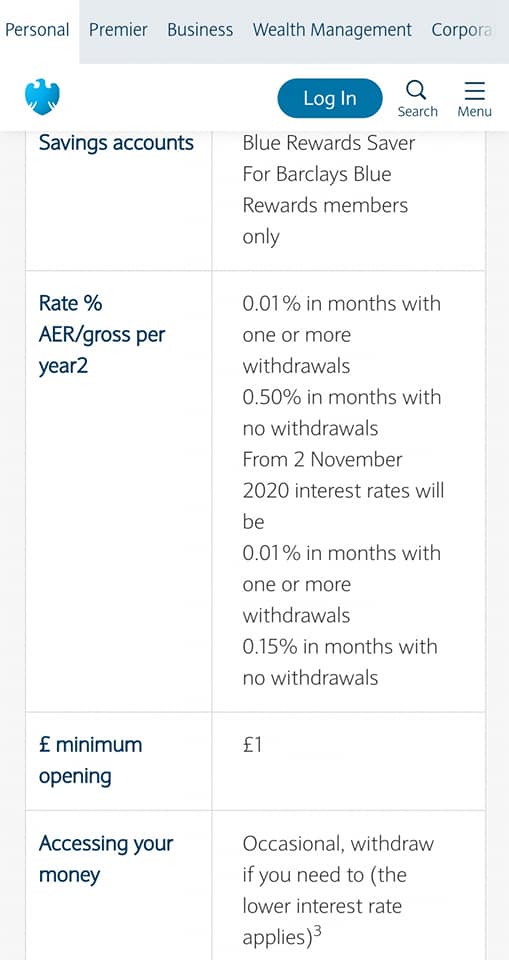
Task: Click the Accessing your money heading
Action: click(x=106, y=860)
